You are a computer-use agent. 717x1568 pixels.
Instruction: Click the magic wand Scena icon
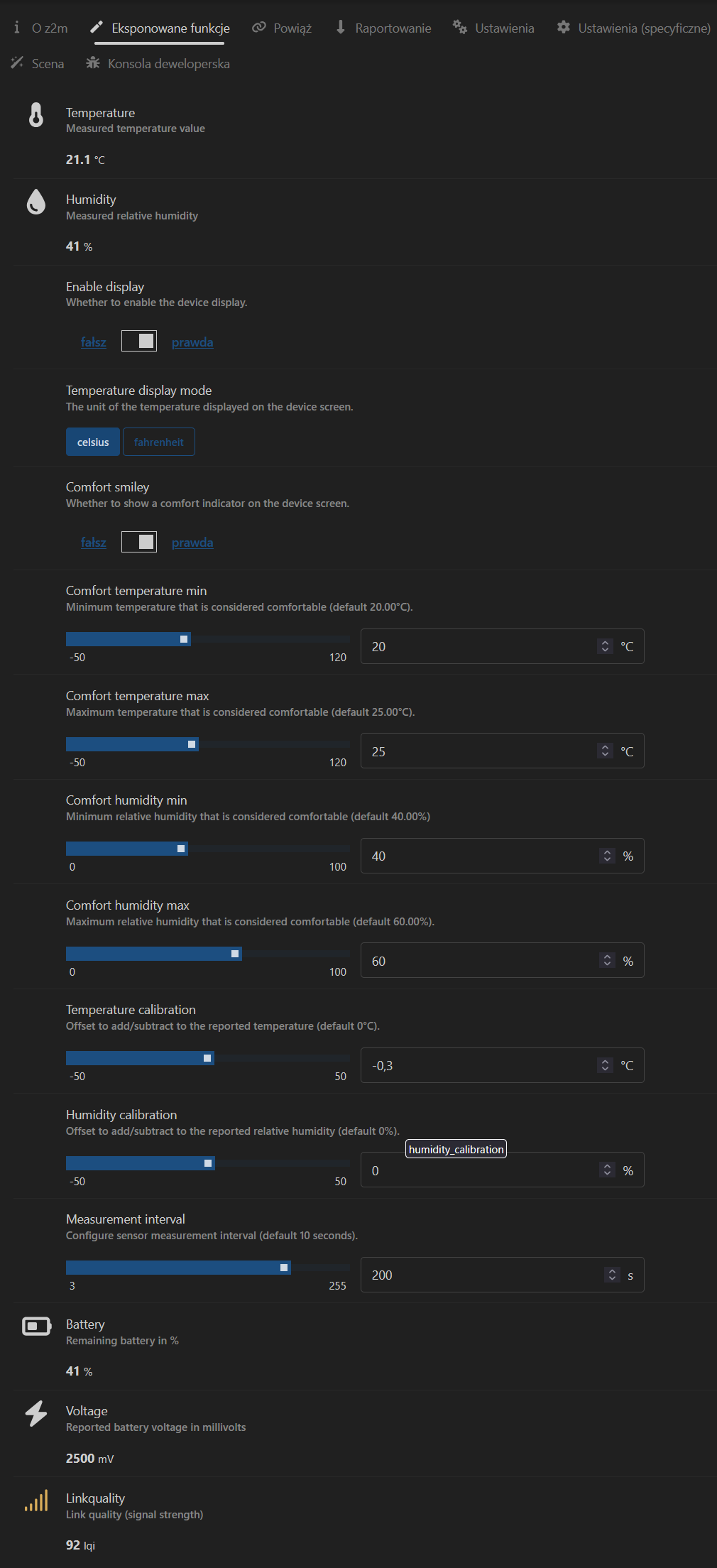[18, 63]
